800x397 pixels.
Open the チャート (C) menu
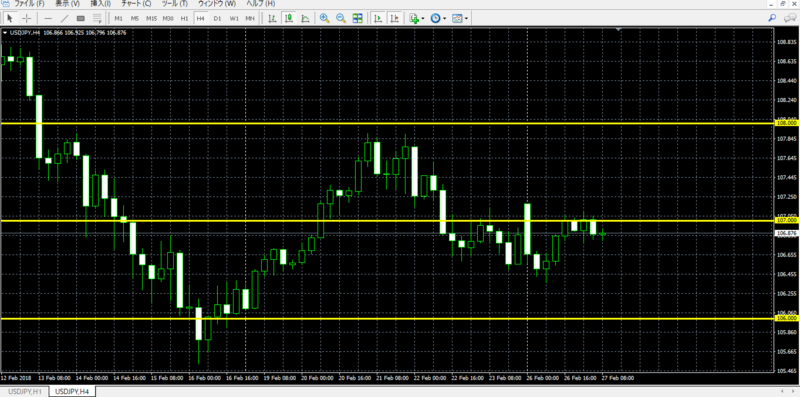point(136,4)
